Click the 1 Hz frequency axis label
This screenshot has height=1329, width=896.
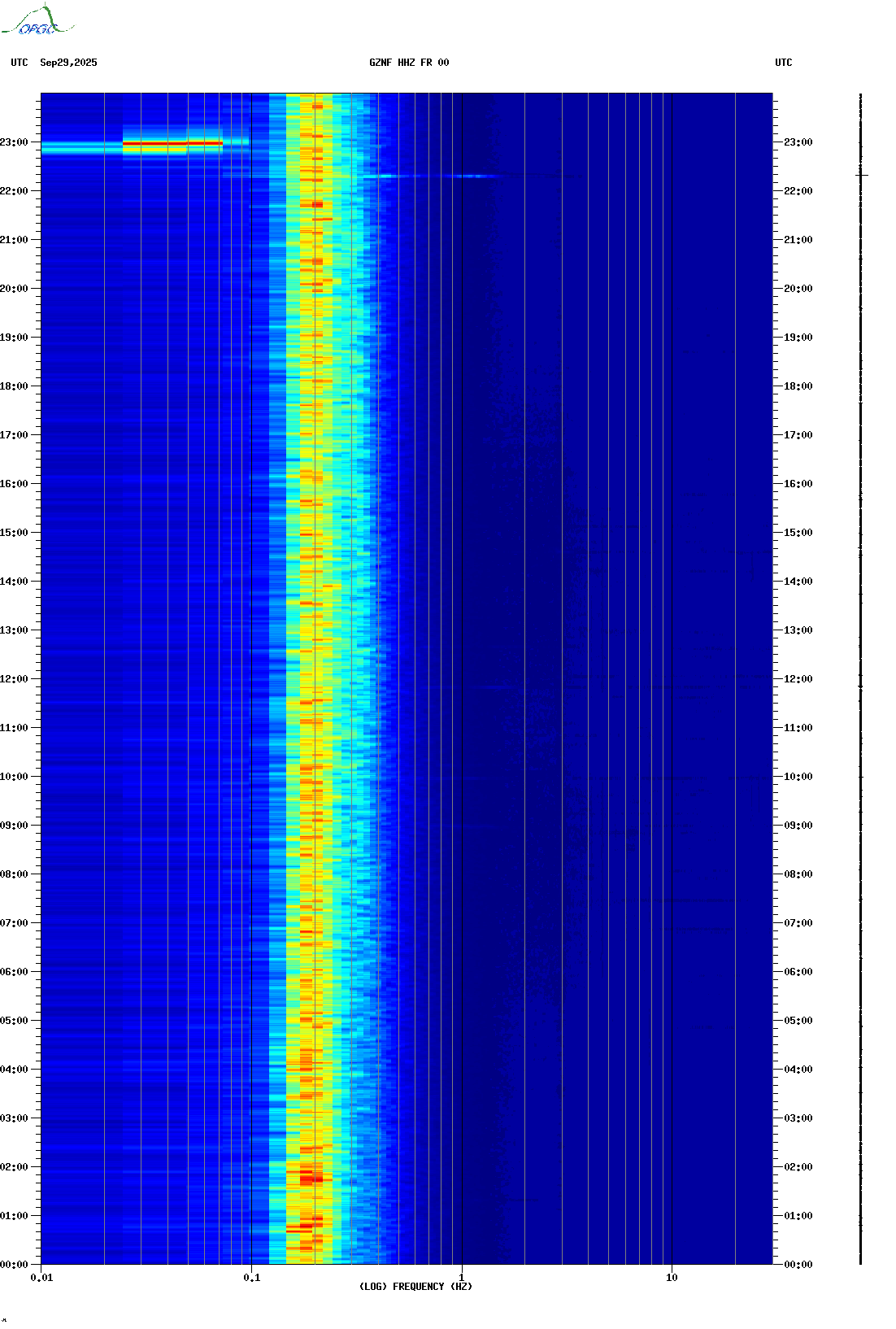(x=462, y=1278)
